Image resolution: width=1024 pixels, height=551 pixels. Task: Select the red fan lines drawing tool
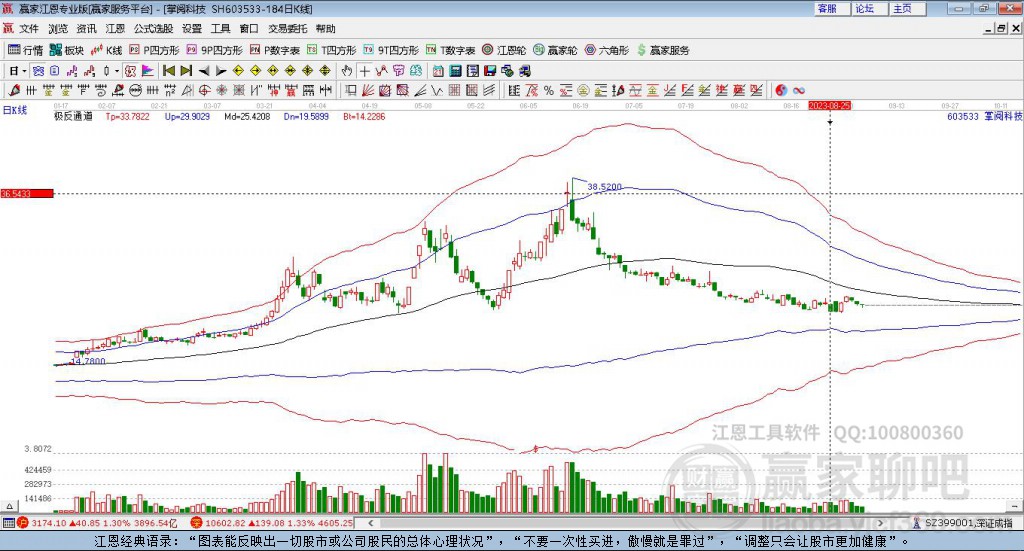[368, 91]
